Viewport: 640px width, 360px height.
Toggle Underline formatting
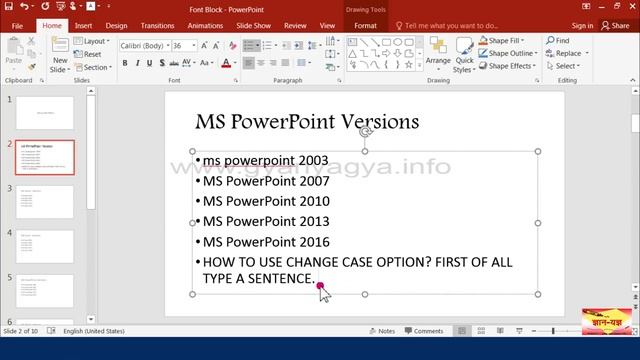(150, 63)
